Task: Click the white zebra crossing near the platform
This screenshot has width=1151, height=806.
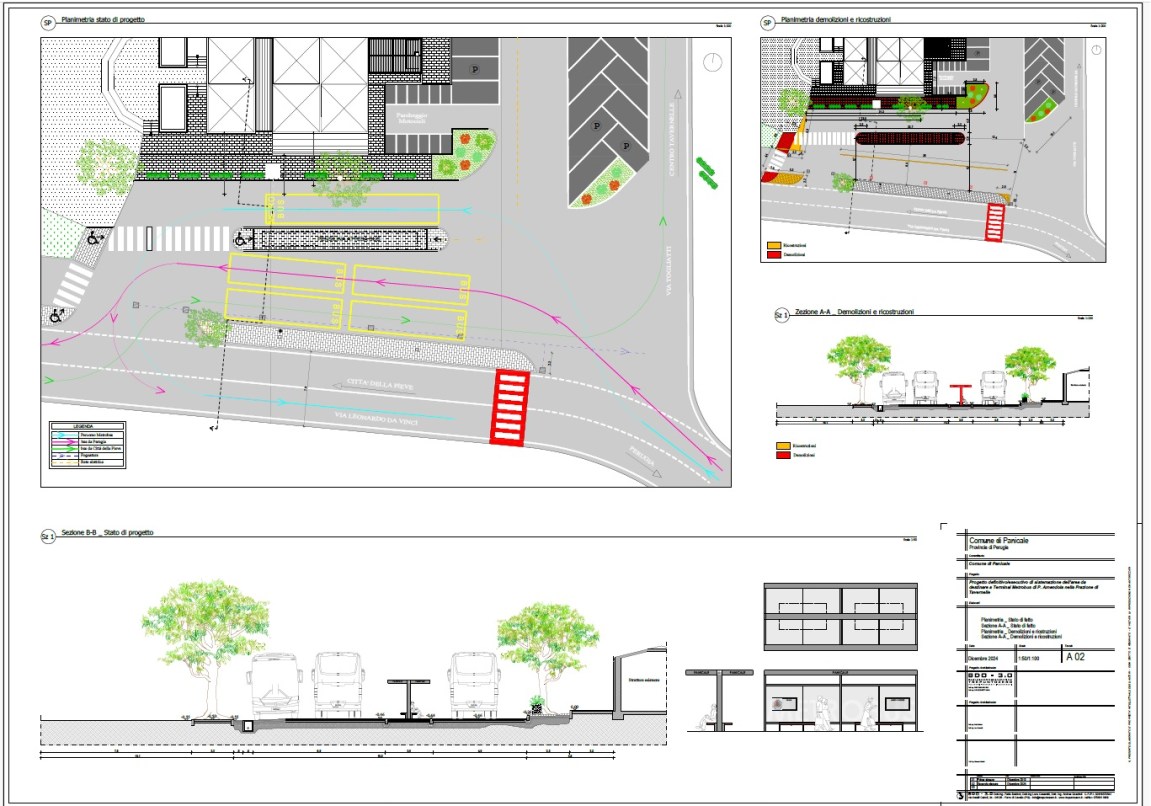Action: click(x=168, y=239)
